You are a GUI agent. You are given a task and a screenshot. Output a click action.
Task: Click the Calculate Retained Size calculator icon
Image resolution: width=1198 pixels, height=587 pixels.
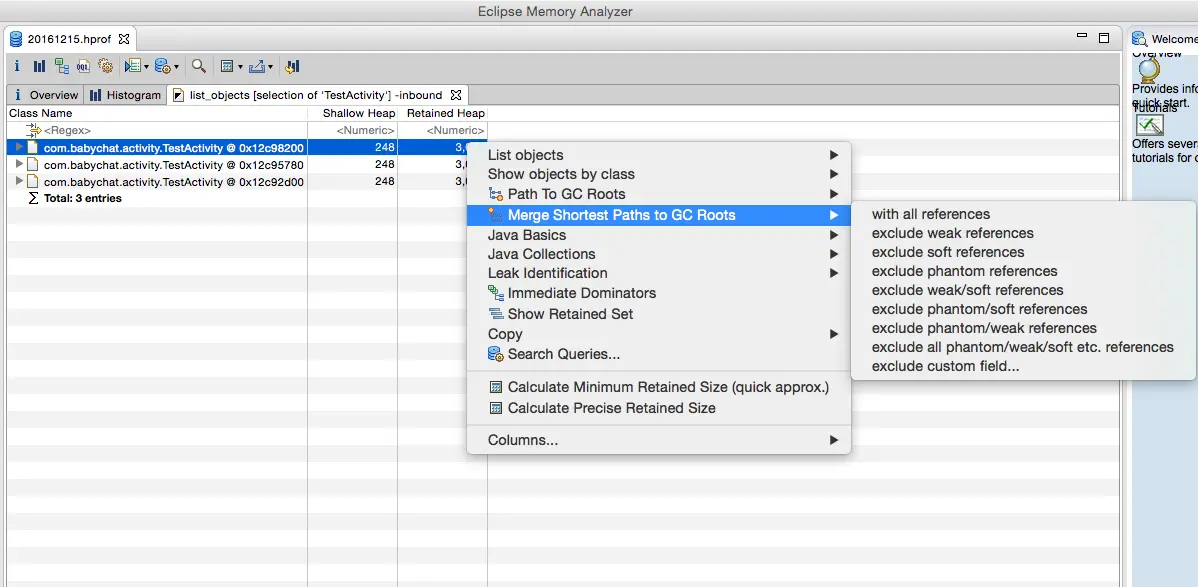coord(226,66)
